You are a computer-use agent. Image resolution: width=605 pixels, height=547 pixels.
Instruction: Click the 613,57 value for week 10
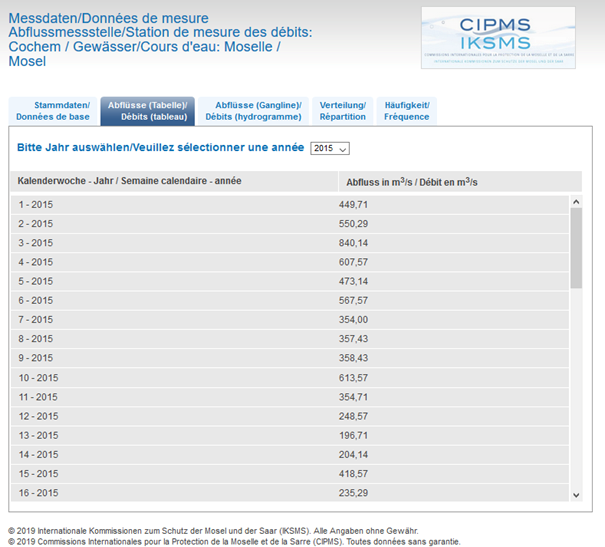tap(354, 378)
